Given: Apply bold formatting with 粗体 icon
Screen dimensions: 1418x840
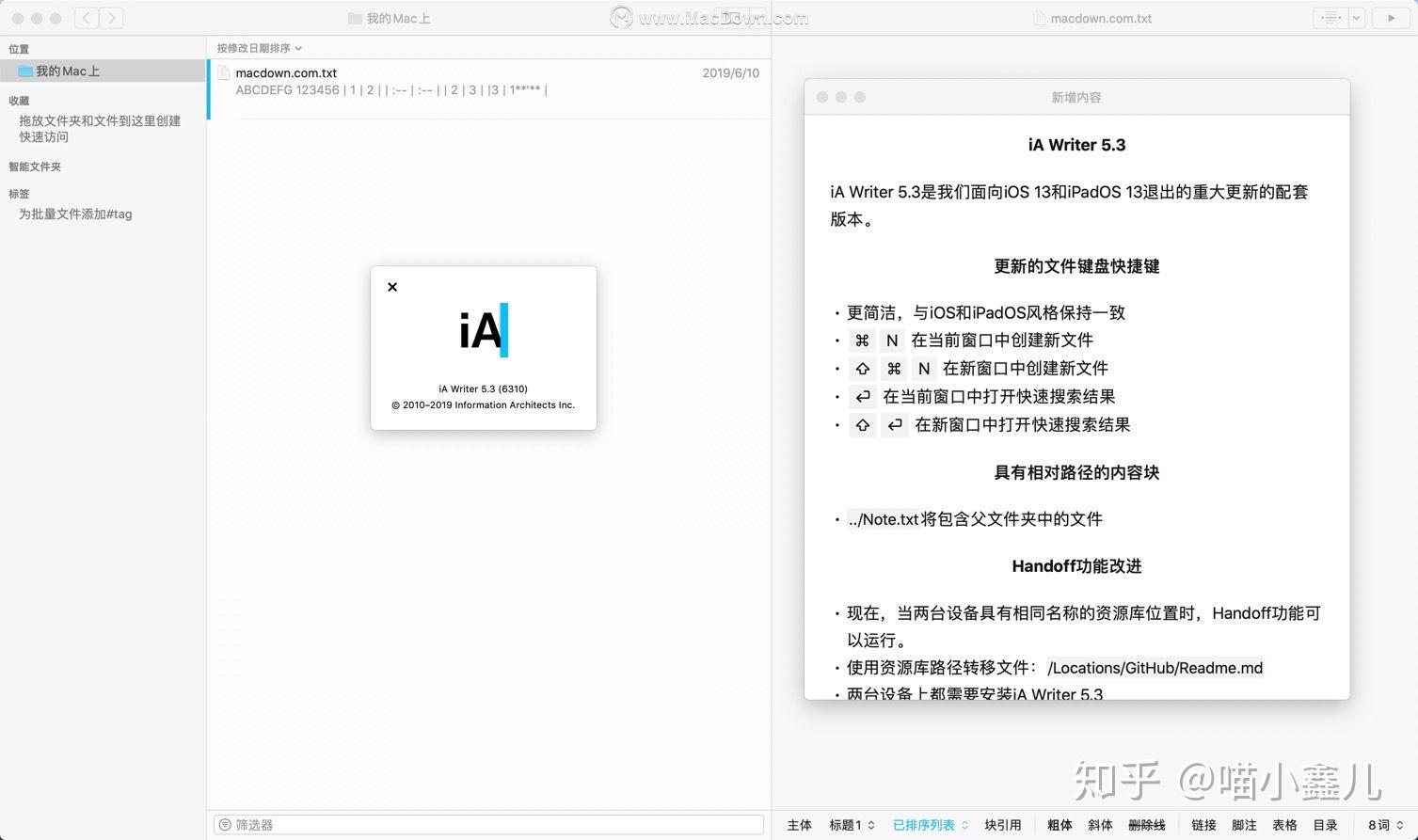Looking at the screenshot, I should [1060, 825].
